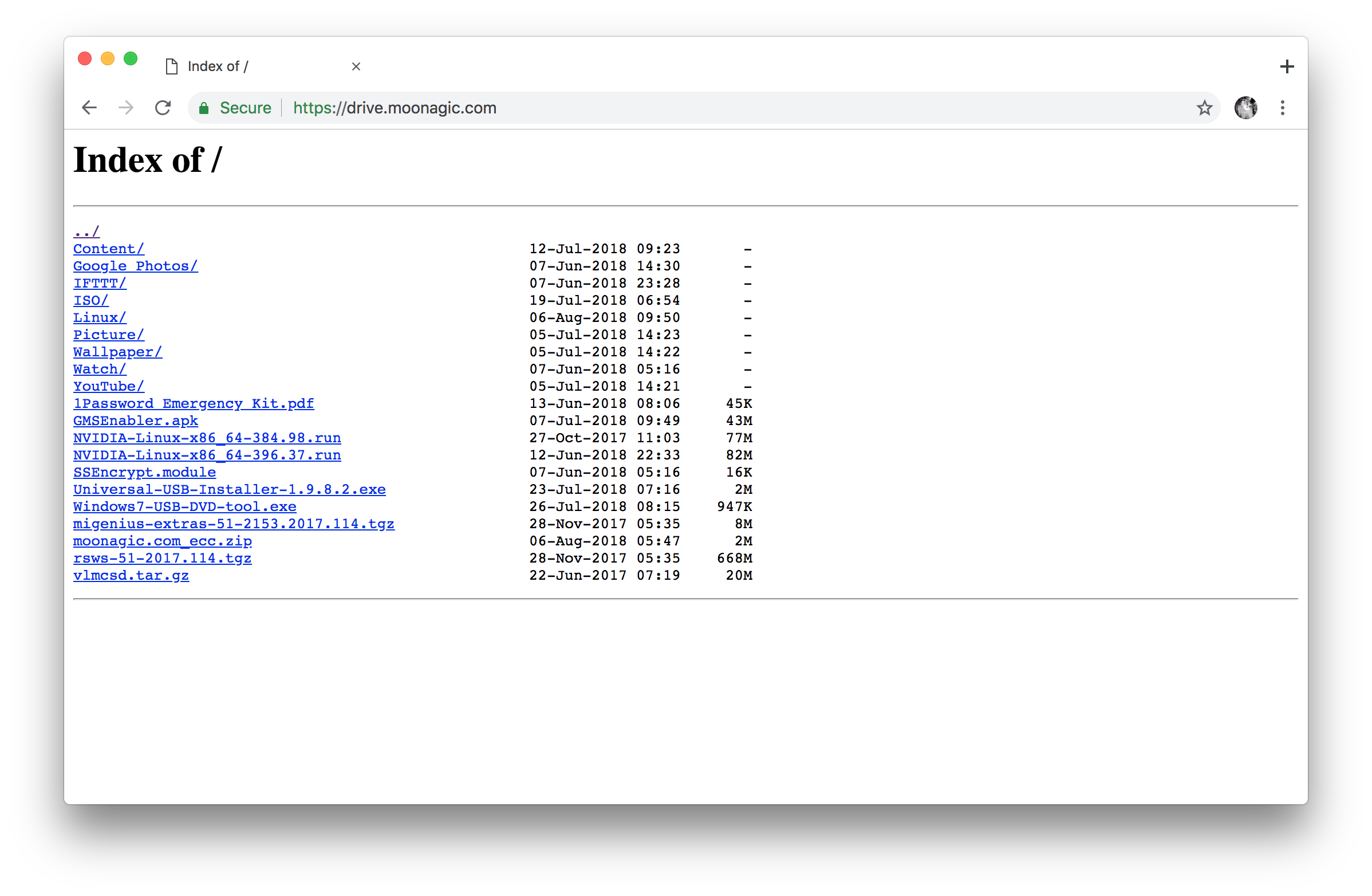Close the 'Index of /' tab
The height and width of the screenshot is (896, 1372).
[356, 67]
